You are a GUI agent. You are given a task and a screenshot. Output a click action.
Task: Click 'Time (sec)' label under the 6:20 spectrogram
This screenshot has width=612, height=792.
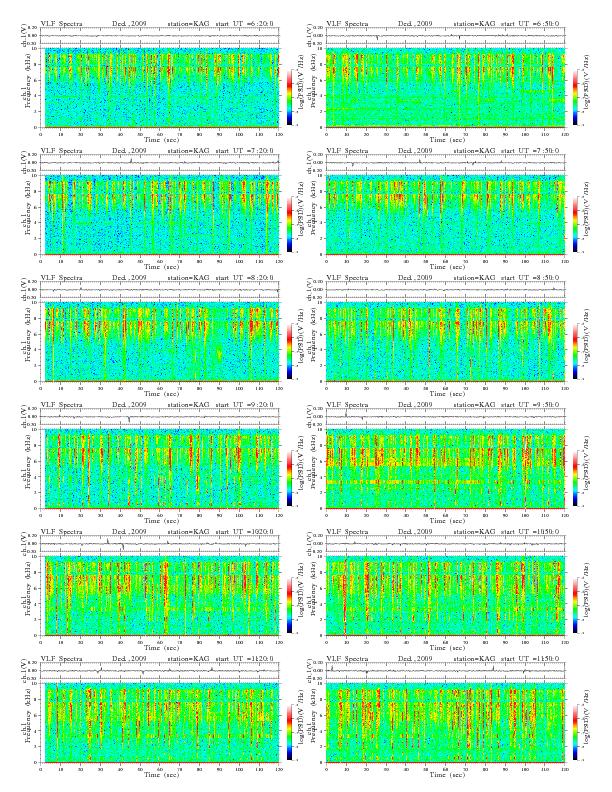(162, 139)
